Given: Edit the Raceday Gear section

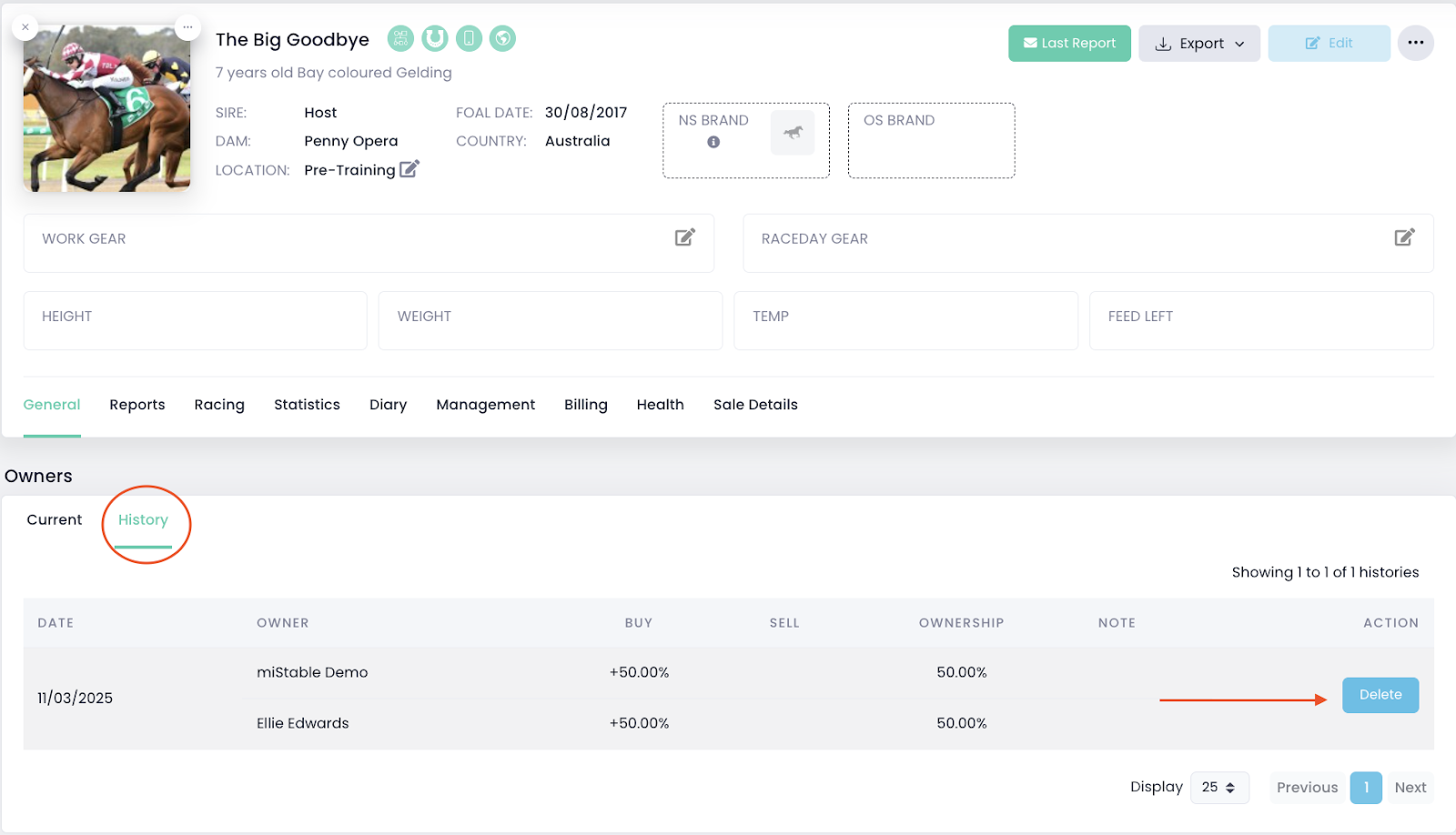Looking at the screenshot, I should pyautogui.click(x=1404, y=237).
